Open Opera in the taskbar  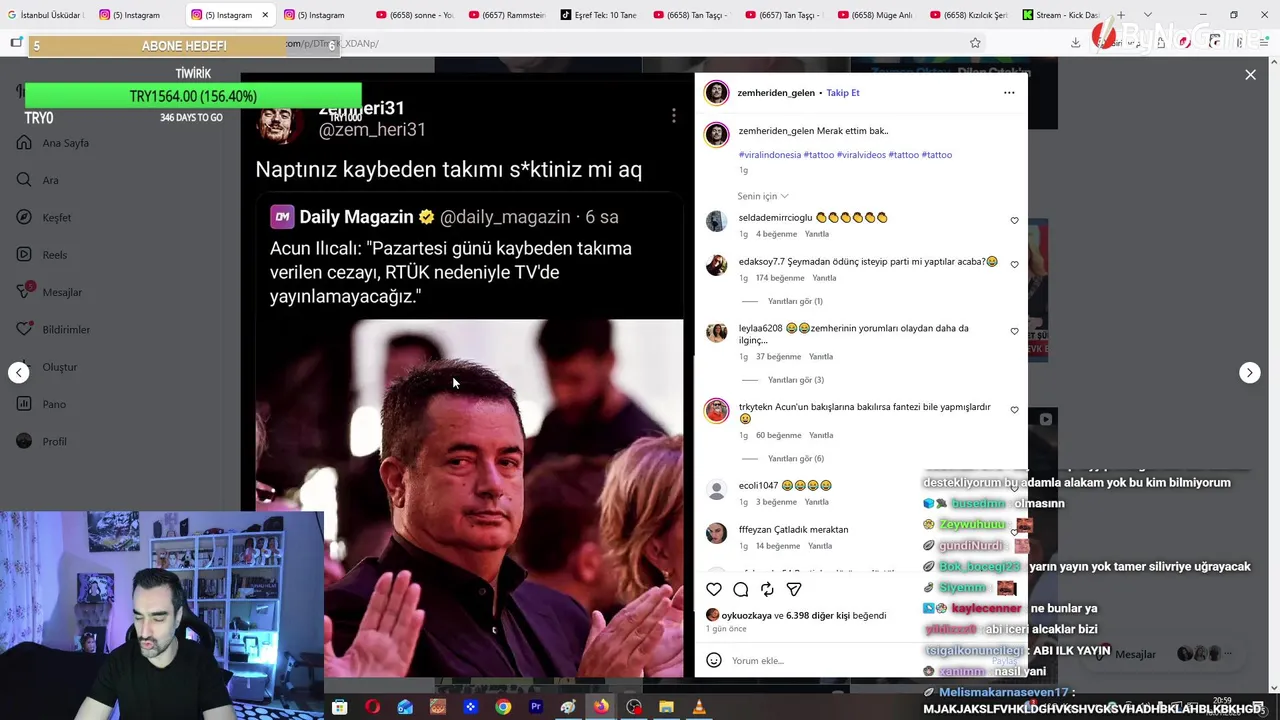tap(372, 707)
